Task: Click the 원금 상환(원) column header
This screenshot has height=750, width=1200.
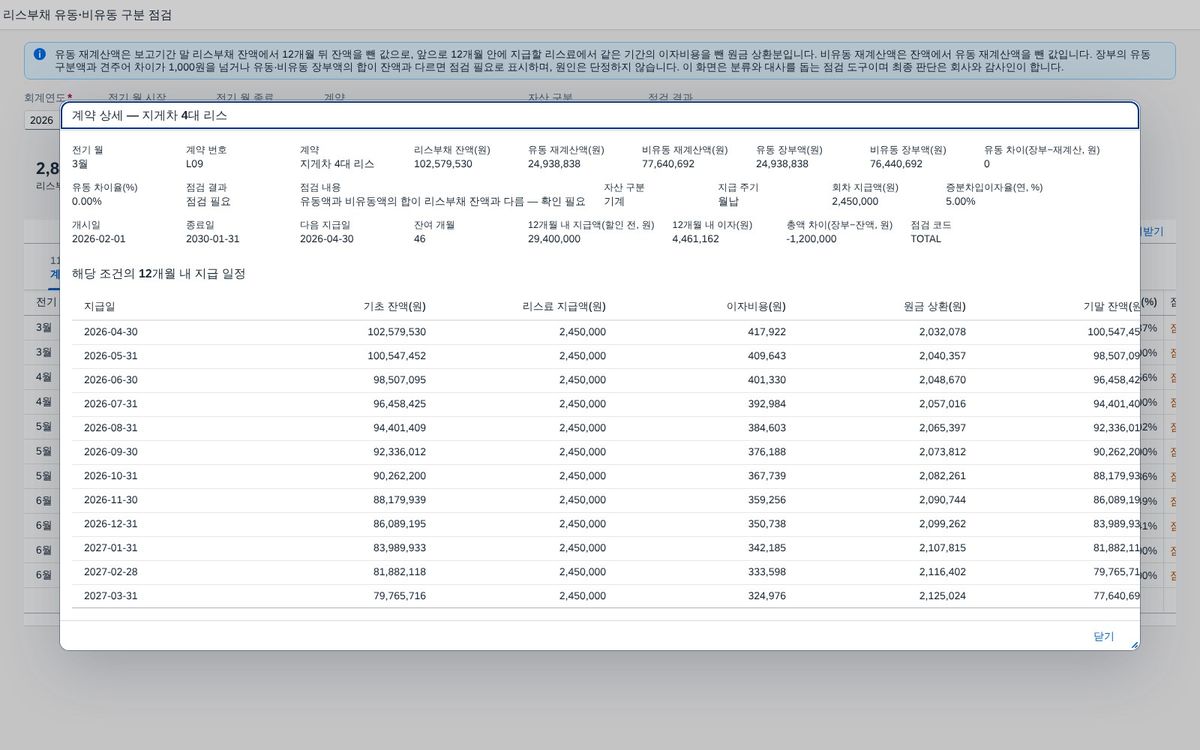Action: pos(933,306)
